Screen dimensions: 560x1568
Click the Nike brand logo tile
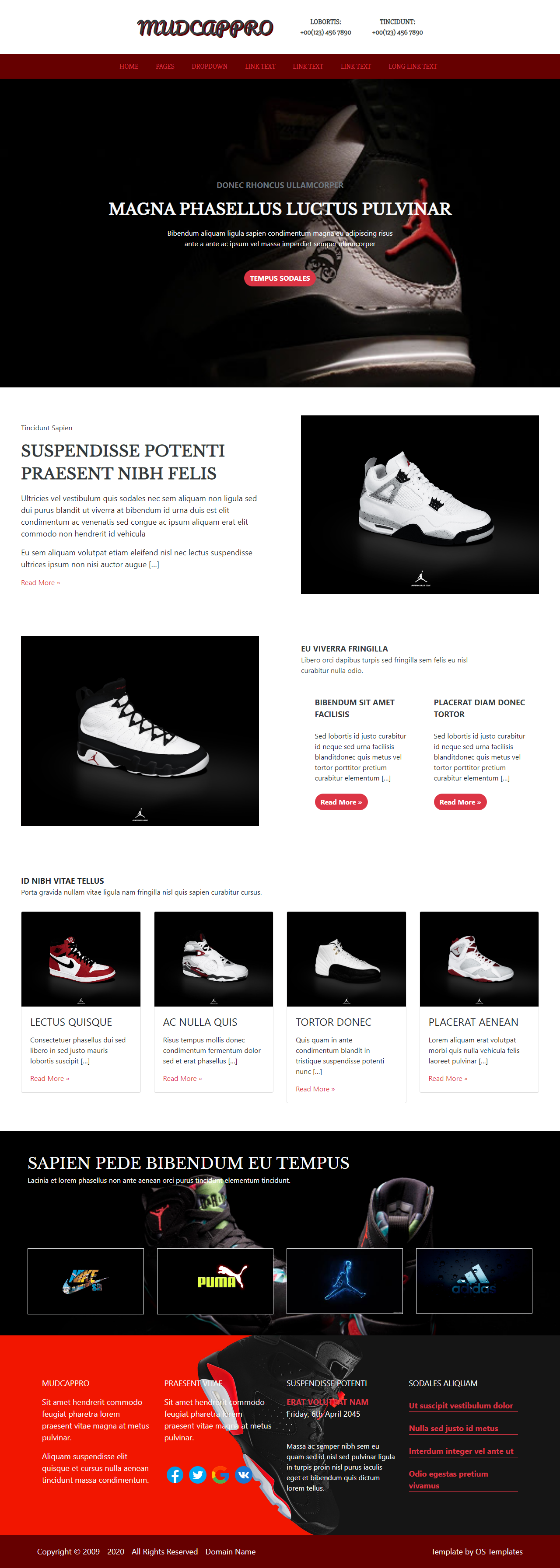tap(85, 1281)
